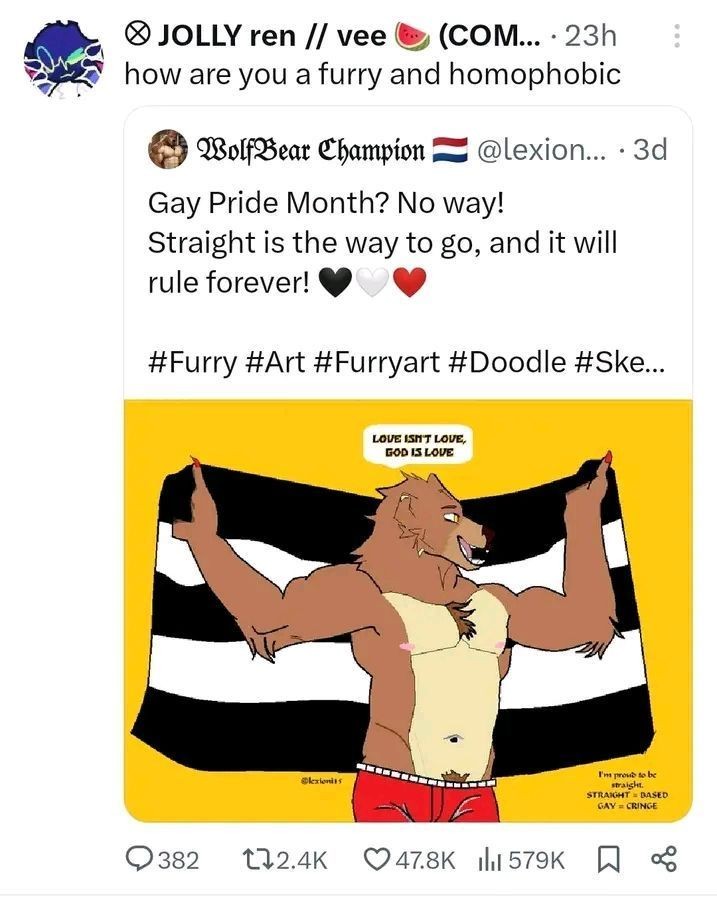Click the WolfBear Champion display name
The height and width of the screenshot is (900, 717).
point(310,151)
